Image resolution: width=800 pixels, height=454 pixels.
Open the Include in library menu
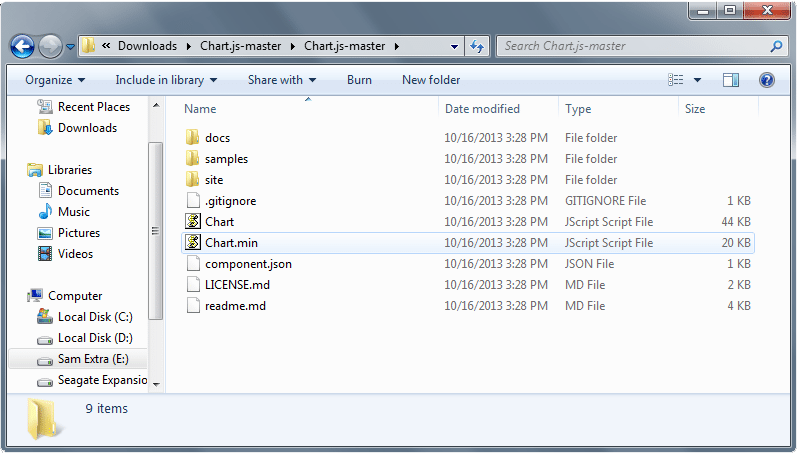click(166, 80)
